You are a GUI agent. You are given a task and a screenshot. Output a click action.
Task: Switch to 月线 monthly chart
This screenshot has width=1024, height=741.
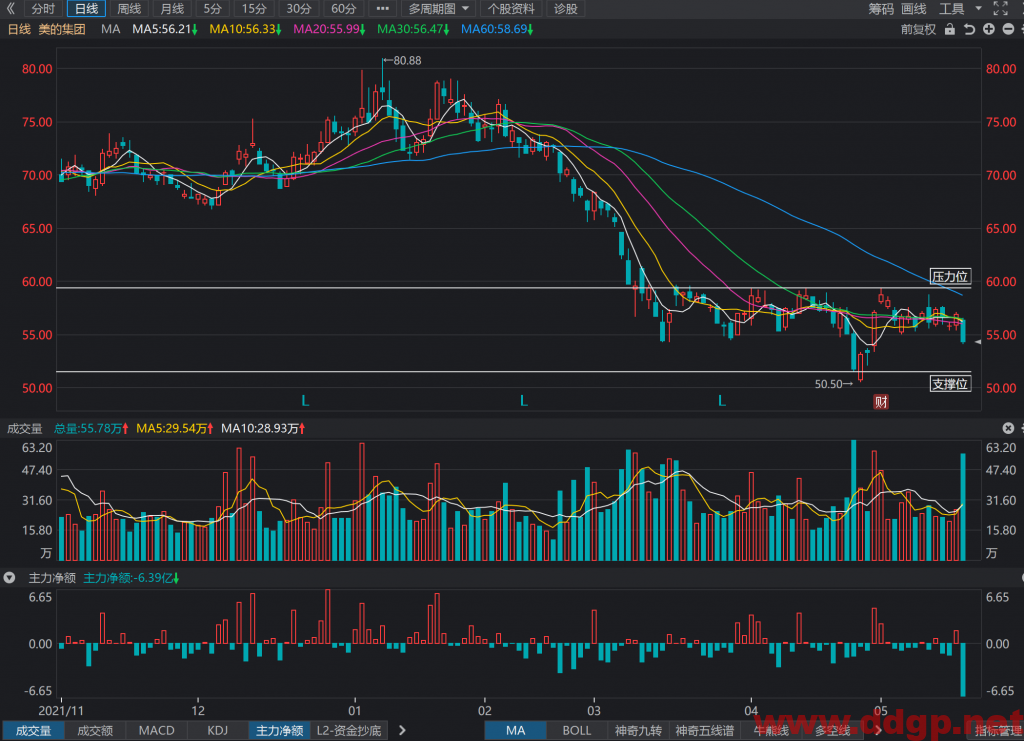tap(172, 8)
